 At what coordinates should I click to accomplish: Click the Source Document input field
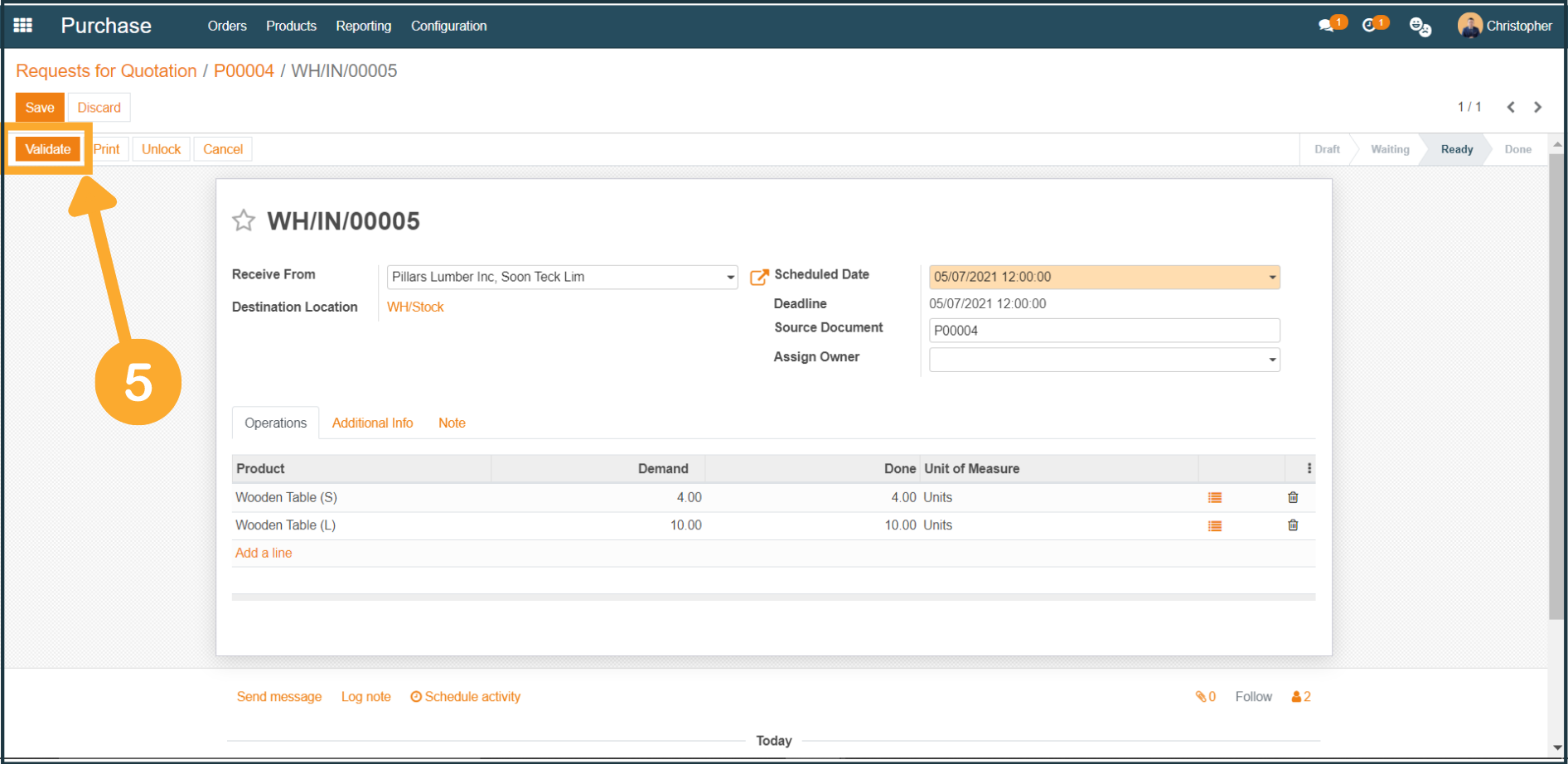pos(1103,331)
